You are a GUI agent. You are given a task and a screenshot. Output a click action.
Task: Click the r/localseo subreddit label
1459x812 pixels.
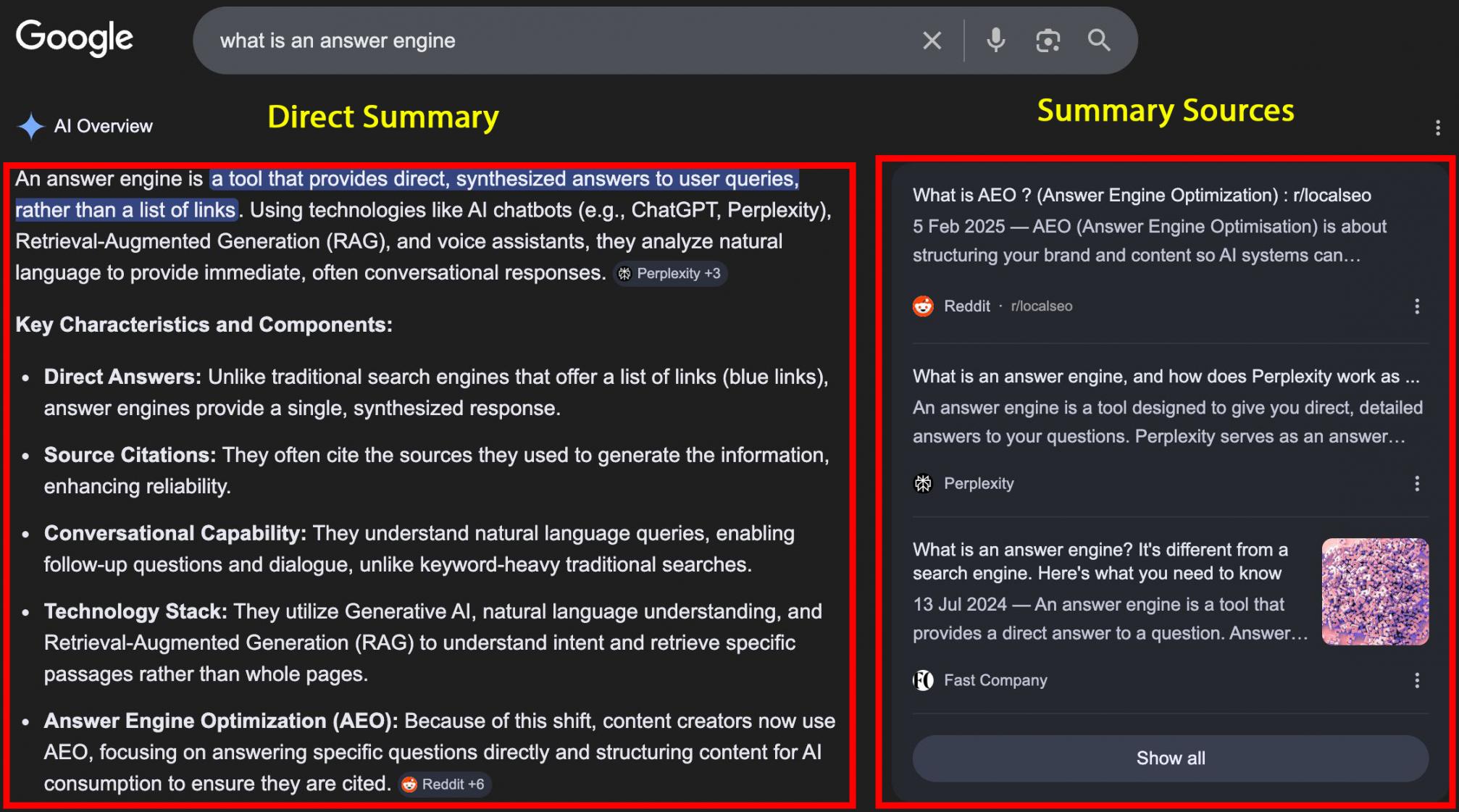[1041, 306]
